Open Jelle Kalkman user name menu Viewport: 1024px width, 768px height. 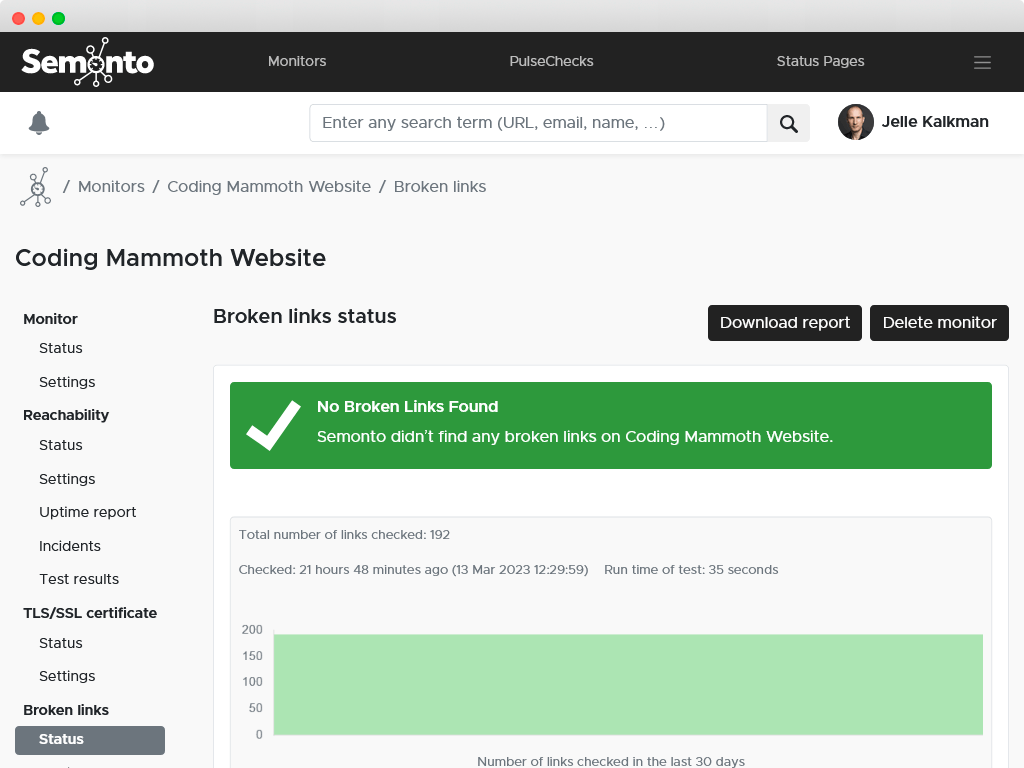point(935,122)
